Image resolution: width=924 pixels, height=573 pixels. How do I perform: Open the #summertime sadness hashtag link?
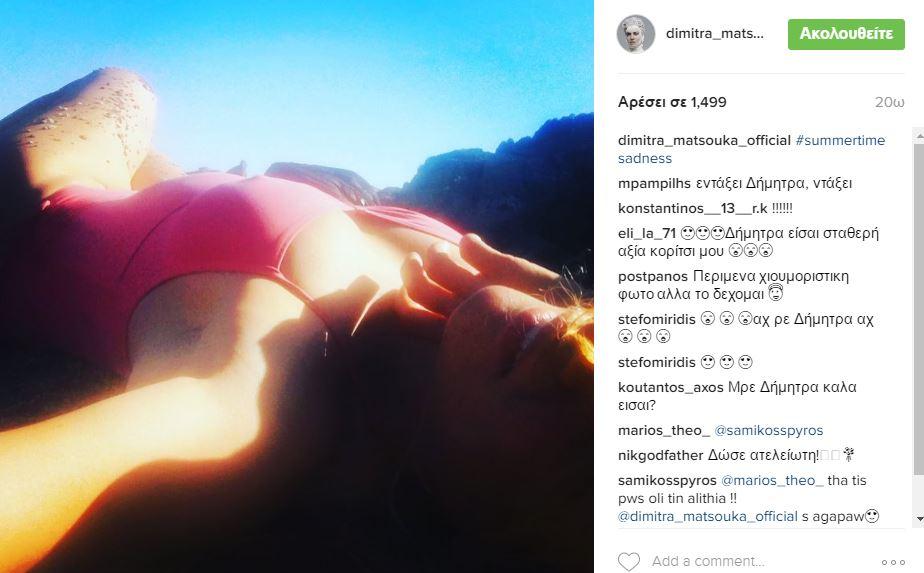tap(751, 149)
